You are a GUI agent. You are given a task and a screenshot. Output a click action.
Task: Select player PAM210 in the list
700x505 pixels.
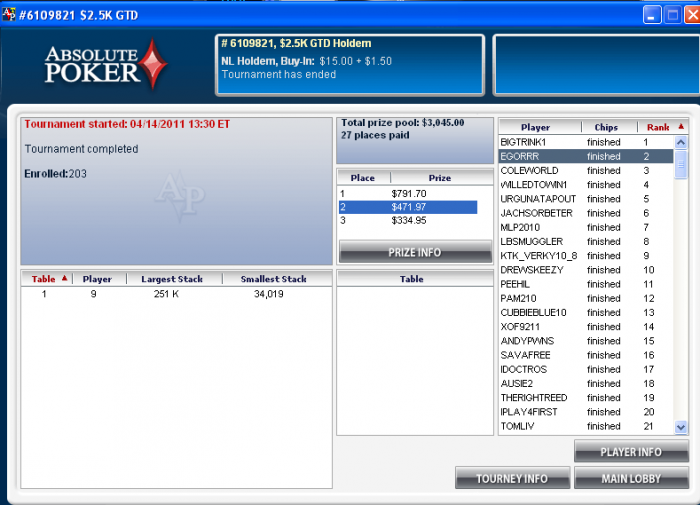(586, 298)
